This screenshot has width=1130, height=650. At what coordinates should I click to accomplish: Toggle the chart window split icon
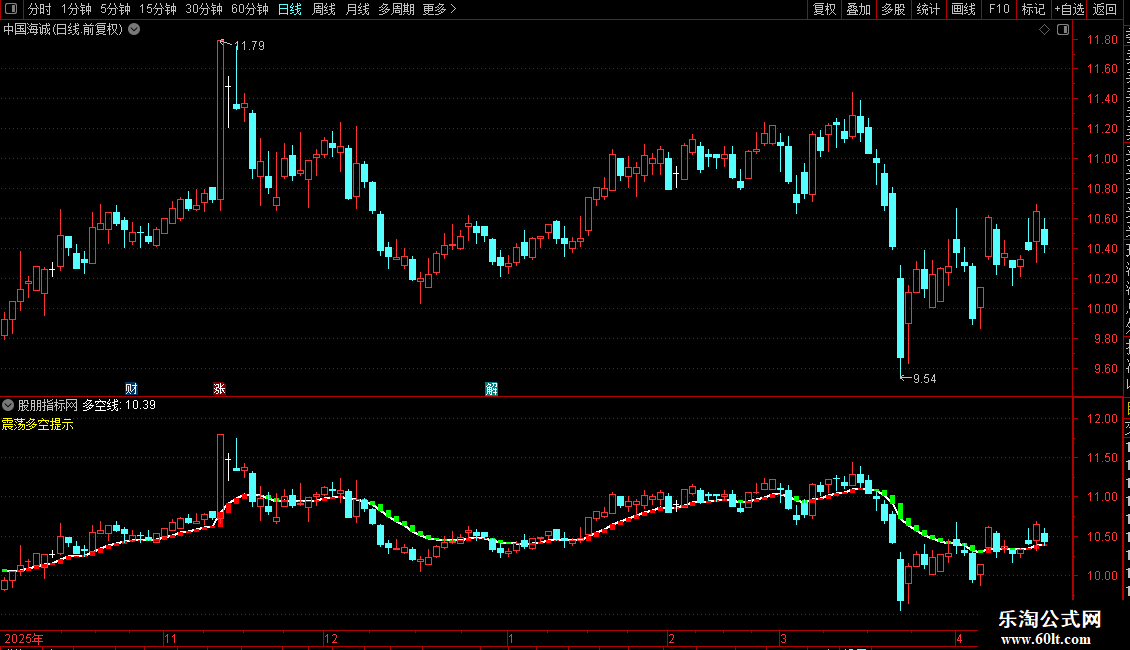1063,30
